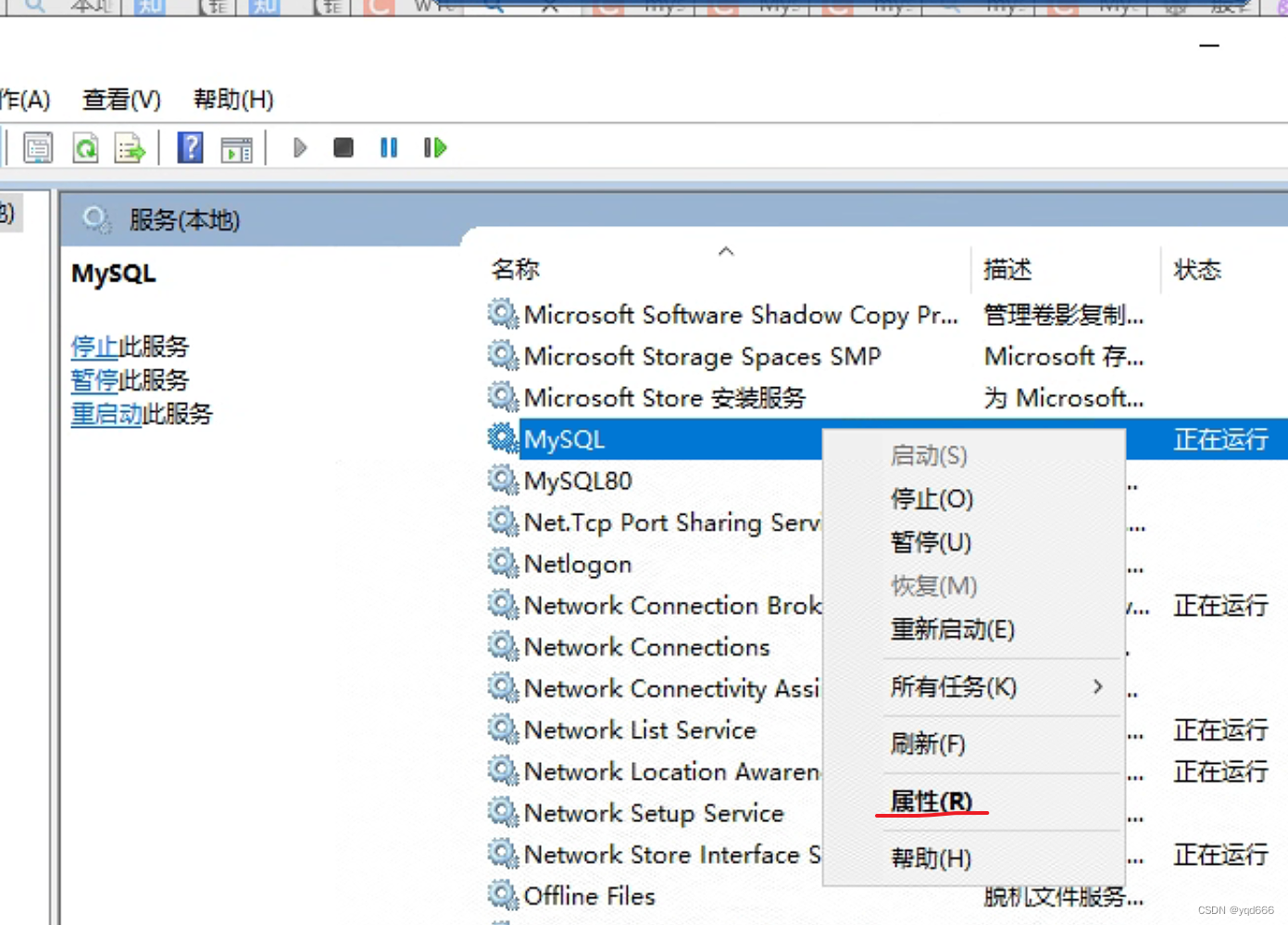Expand the 所有任务(K) submenu arrow

click(x=1097, y=687)
